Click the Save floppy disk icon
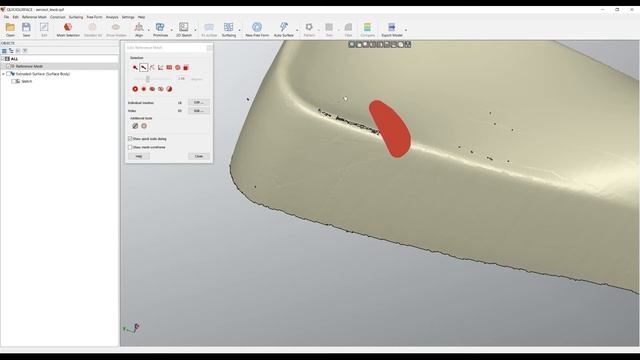The height and width of the screenshot is (360, 640). click(x=26, y=28)
